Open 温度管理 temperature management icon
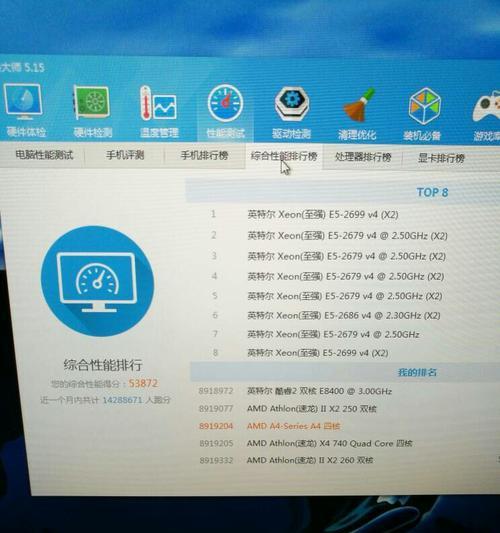This screenshot has height=533, width=500. 158,103
